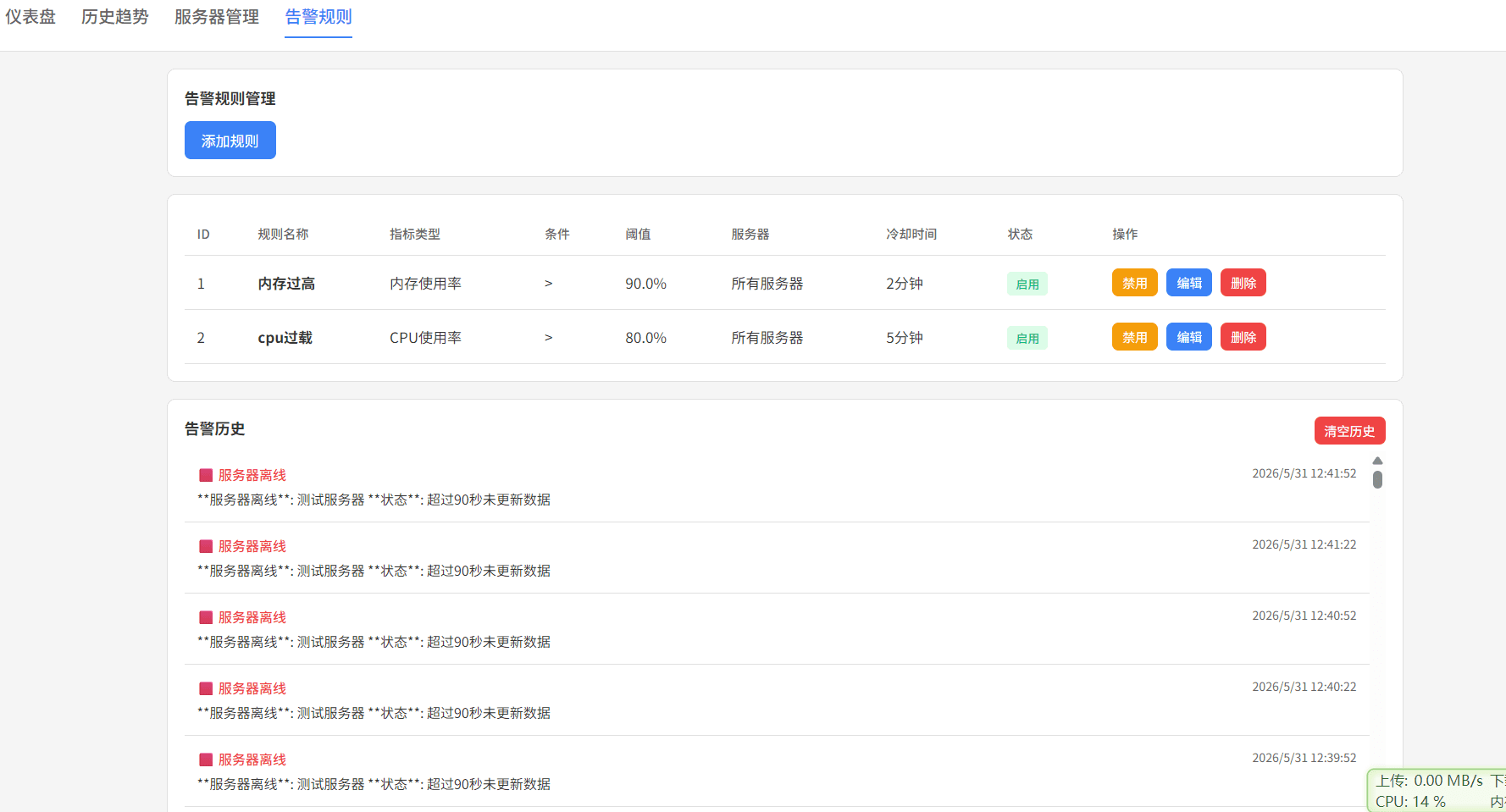
Task: Click 所有服务器 in the cpu过载 row
Action: 767,338
